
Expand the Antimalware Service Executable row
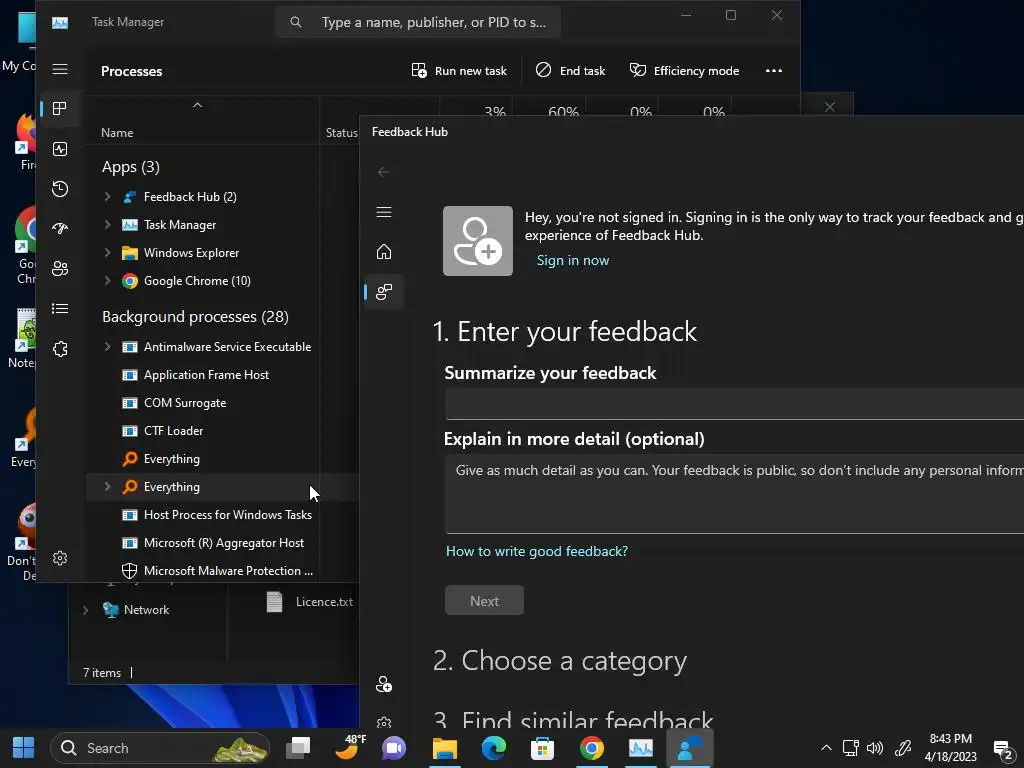pyautogui.click(x=107, y=347)
